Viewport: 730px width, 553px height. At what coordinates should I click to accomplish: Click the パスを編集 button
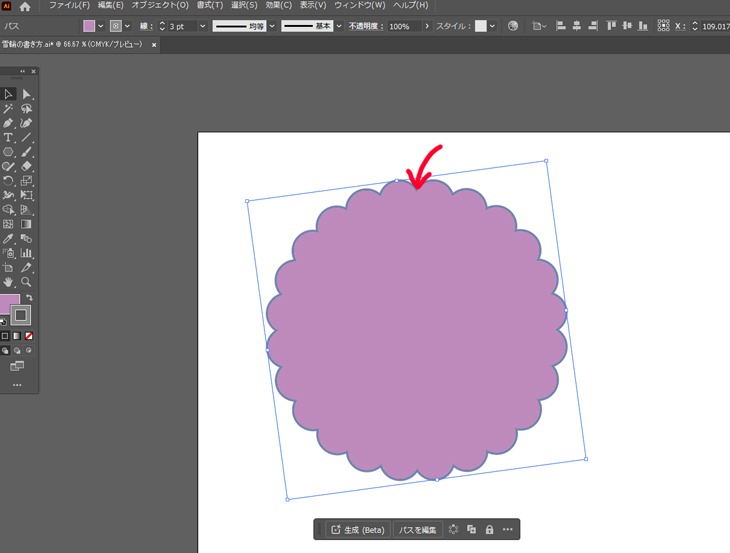tap(418, 529)
